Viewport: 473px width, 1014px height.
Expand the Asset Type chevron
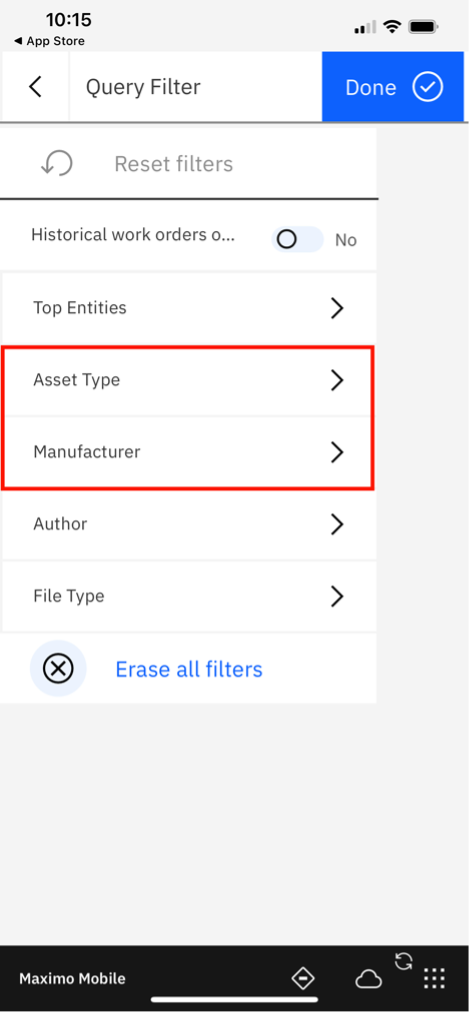[x=336, y=380]
